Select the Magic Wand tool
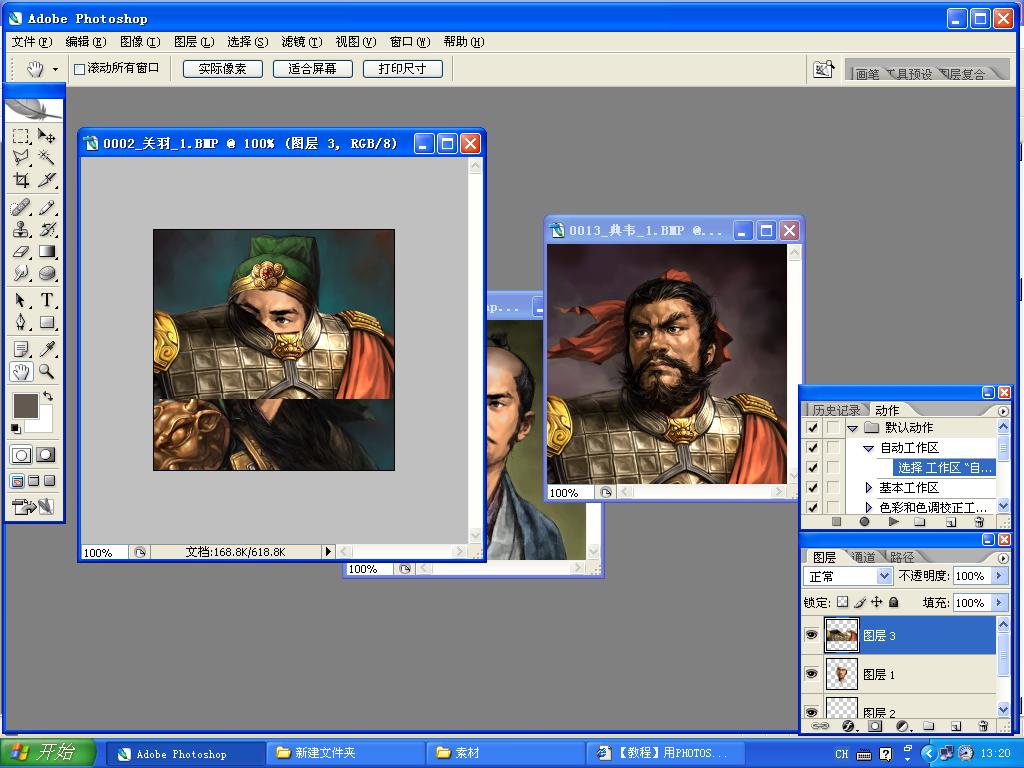Screen dimensions: 1024x768 pos(47,158)
